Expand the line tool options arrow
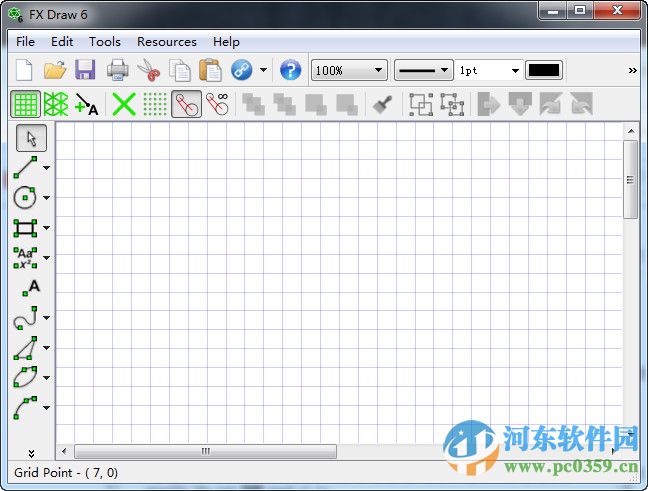The height and width of the screenshot is (491, 648). click(x=46, y=168)
